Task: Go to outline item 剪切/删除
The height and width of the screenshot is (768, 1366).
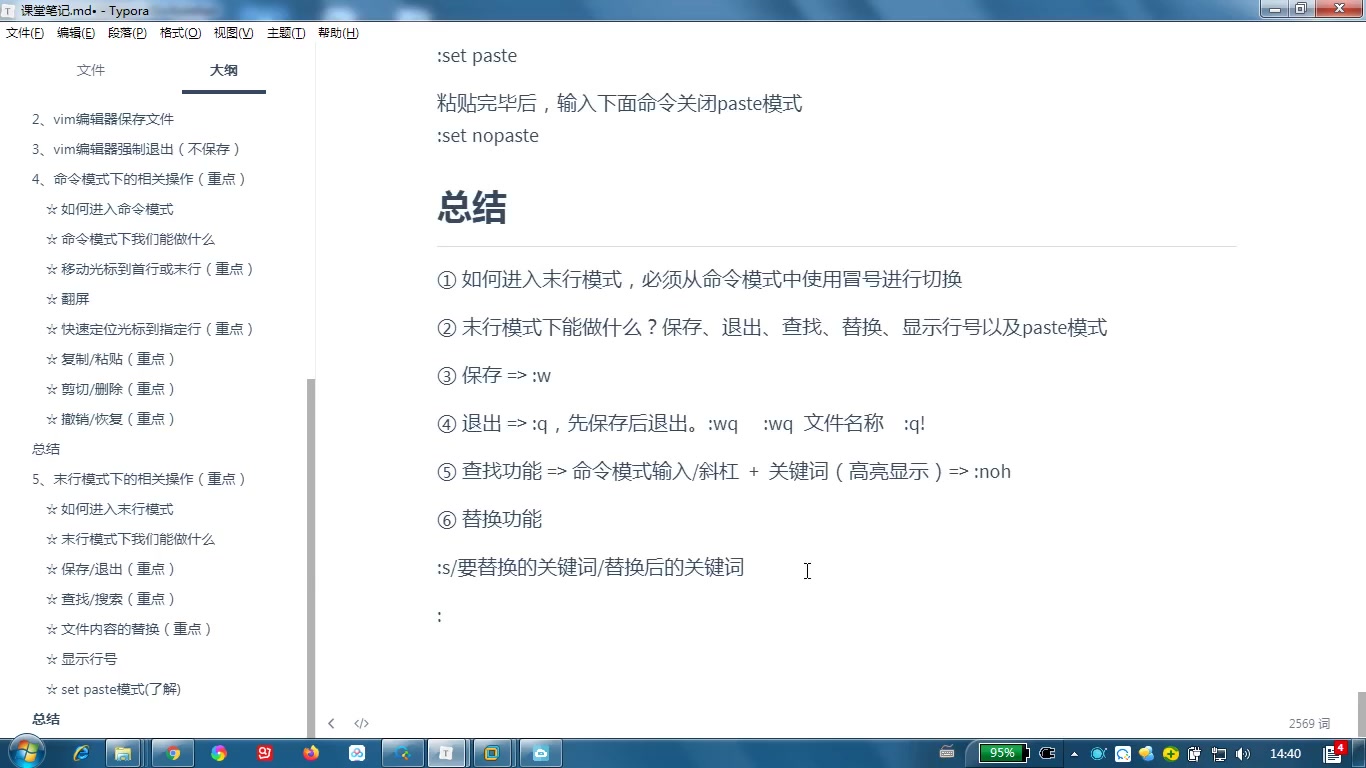Action: 112,389
